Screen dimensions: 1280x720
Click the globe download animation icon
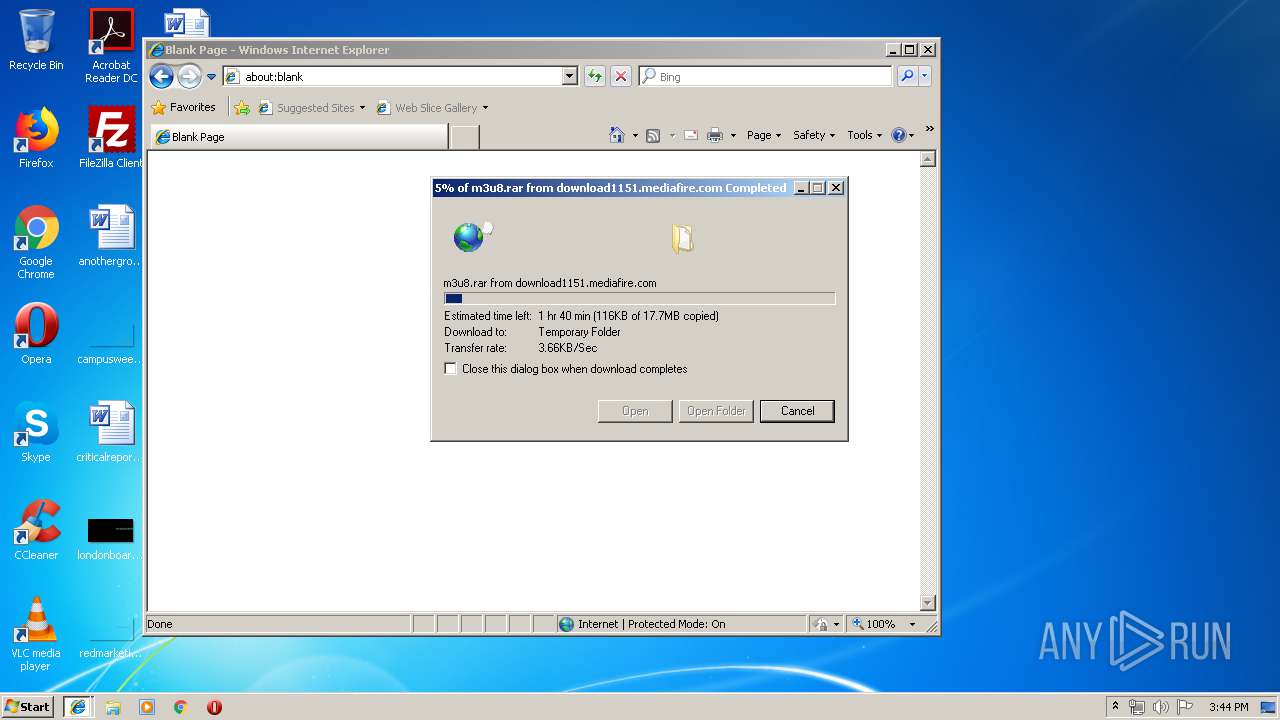click(x=469, y=237)
